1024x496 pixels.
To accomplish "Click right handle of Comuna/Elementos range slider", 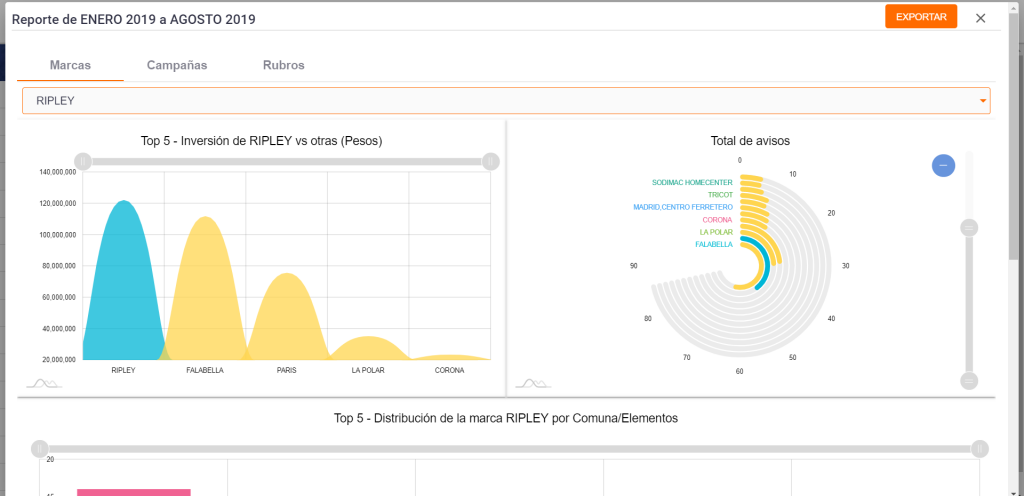I will point(979,449).
